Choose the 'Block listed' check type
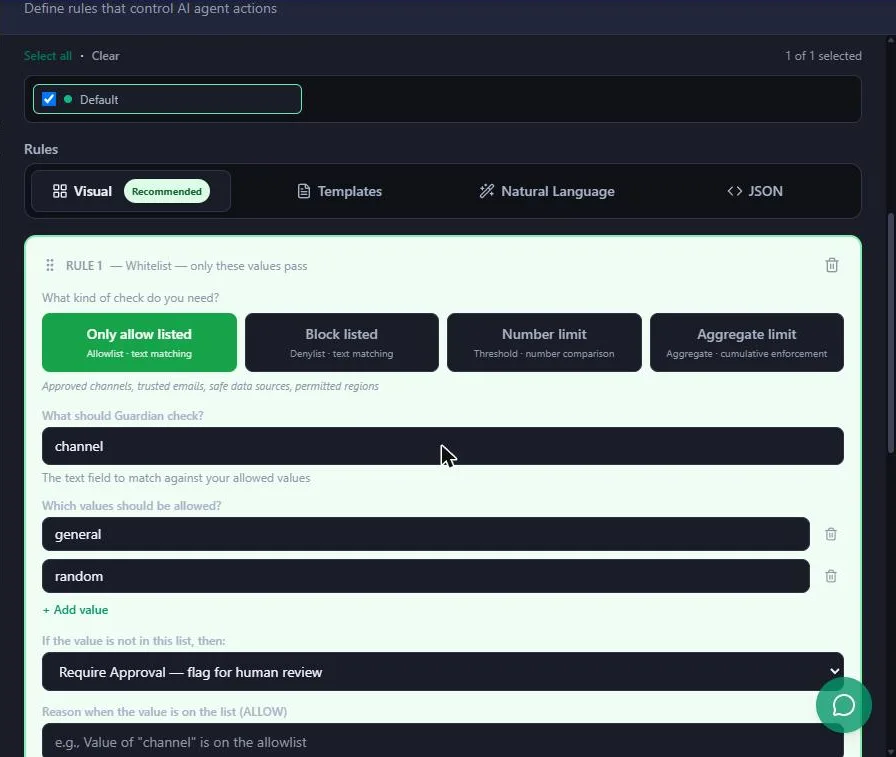Viewport: 896px width, 757px height. click(x=342, y=342)
